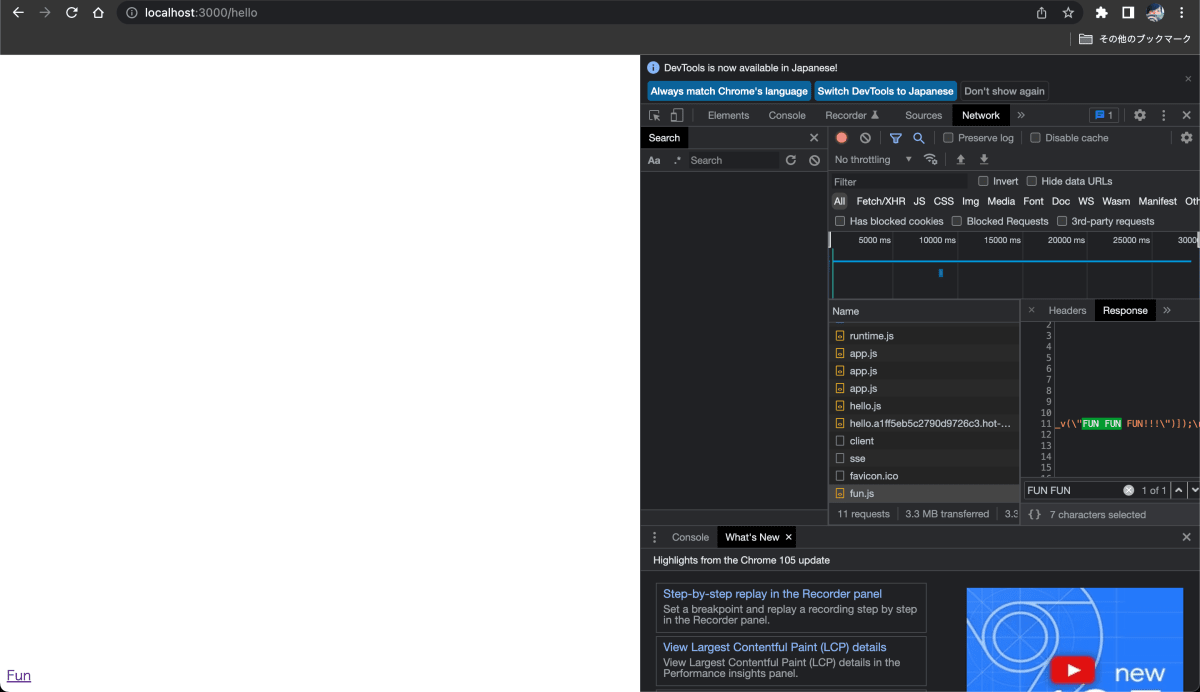
Task: Open the Chrome extensions puzzle icon
Action: (x=1102, y=13)
